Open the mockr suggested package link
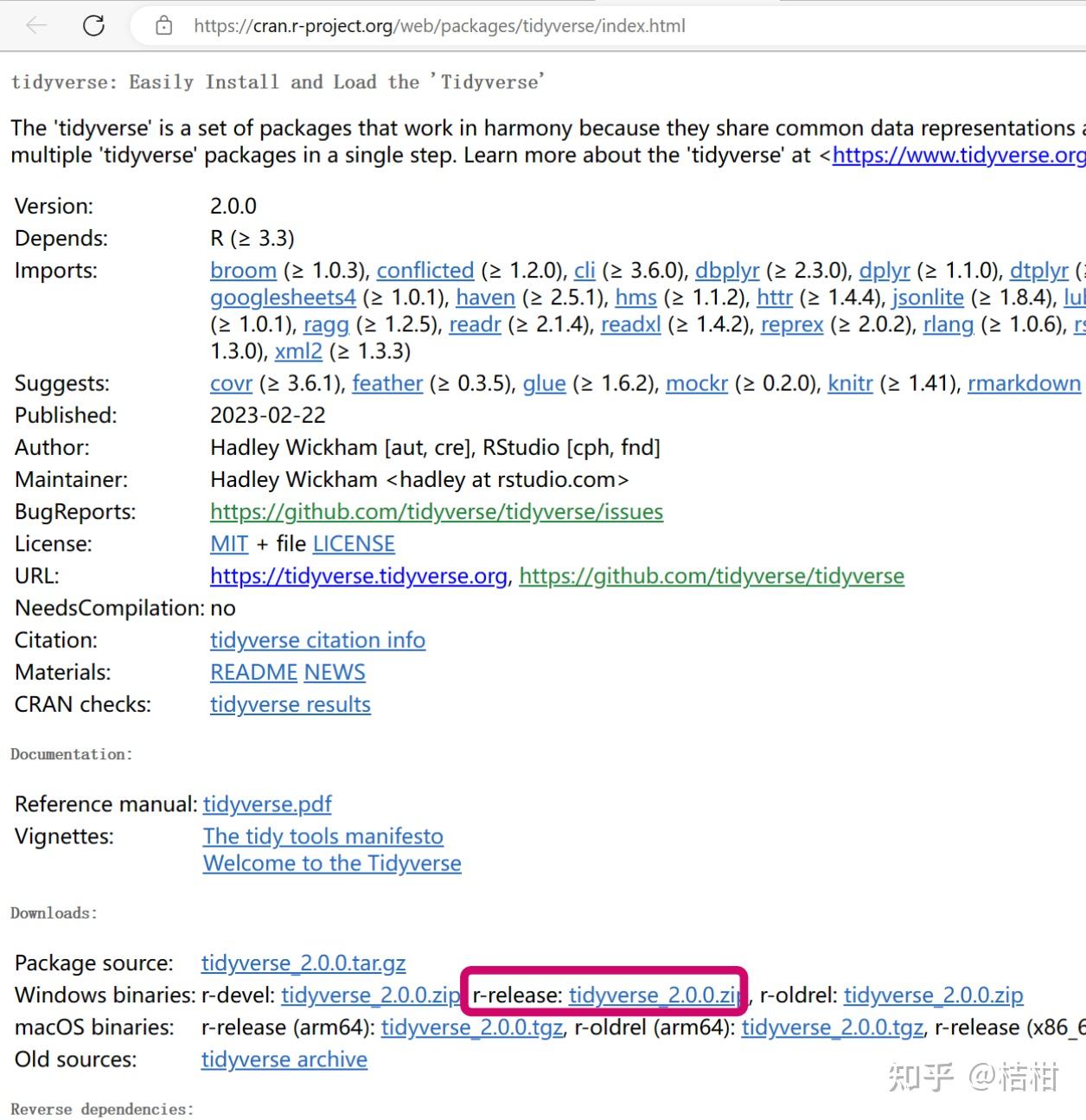 tap(697, 383)
